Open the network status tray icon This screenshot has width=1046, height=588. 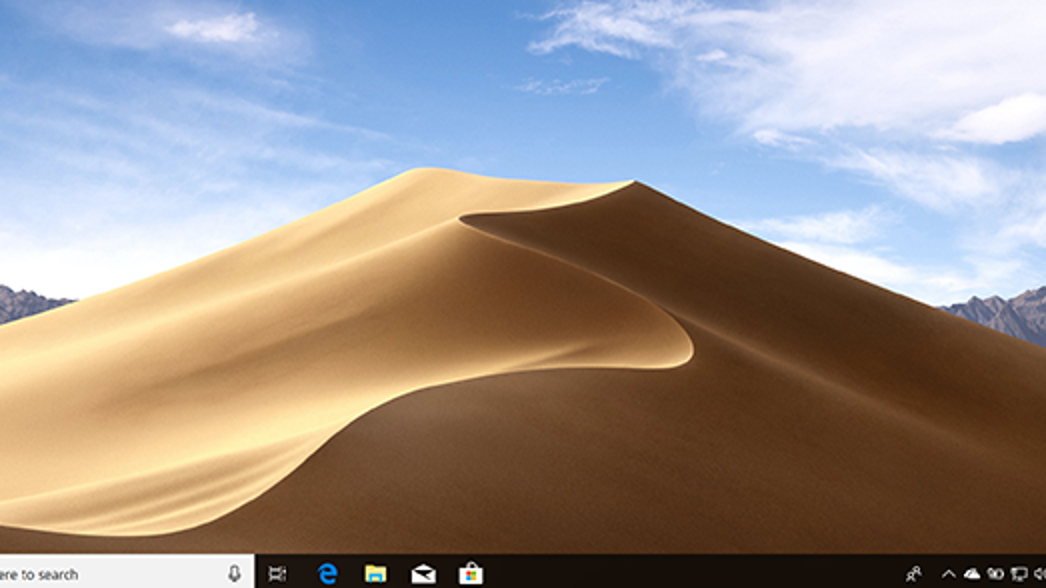coord(1019,573)
